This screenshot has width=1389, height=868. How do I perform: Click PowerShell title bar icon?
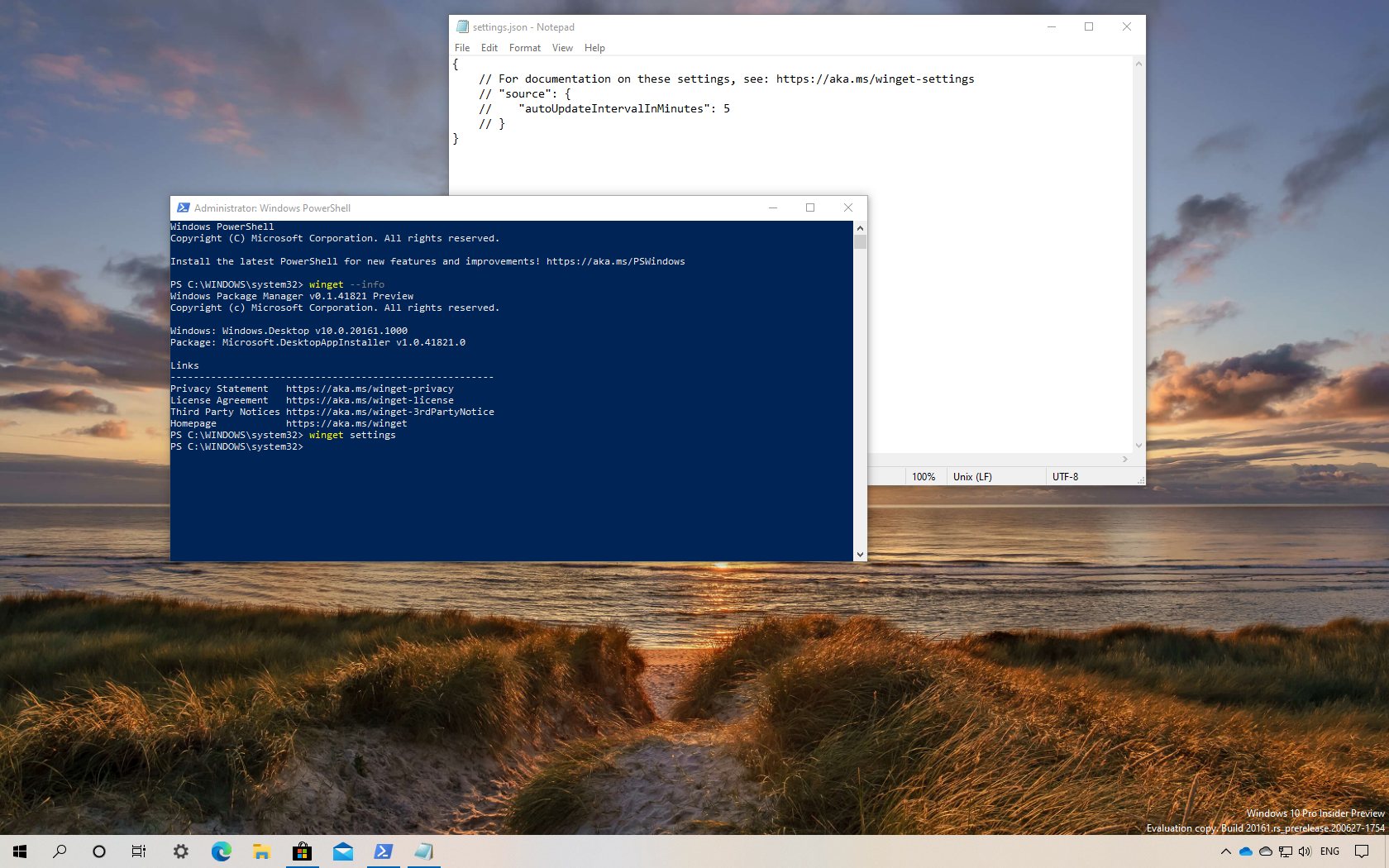pyautogui.click(x=184, y=207)
